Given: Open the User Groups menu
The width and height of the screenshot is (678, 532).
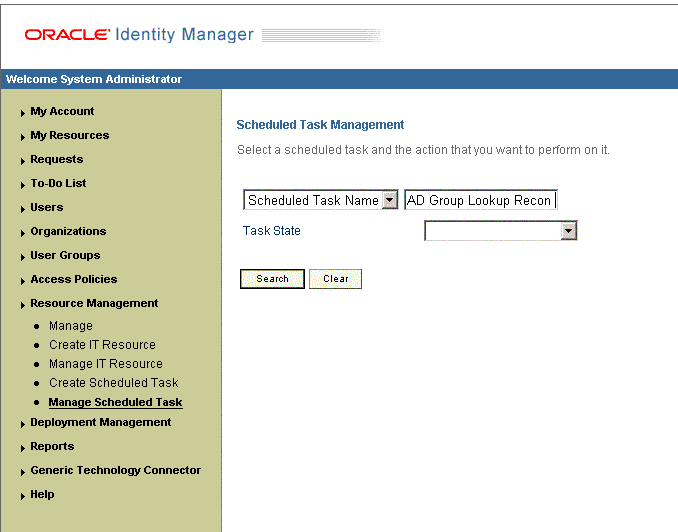Looking at the screenshot, I should [65, 256].
